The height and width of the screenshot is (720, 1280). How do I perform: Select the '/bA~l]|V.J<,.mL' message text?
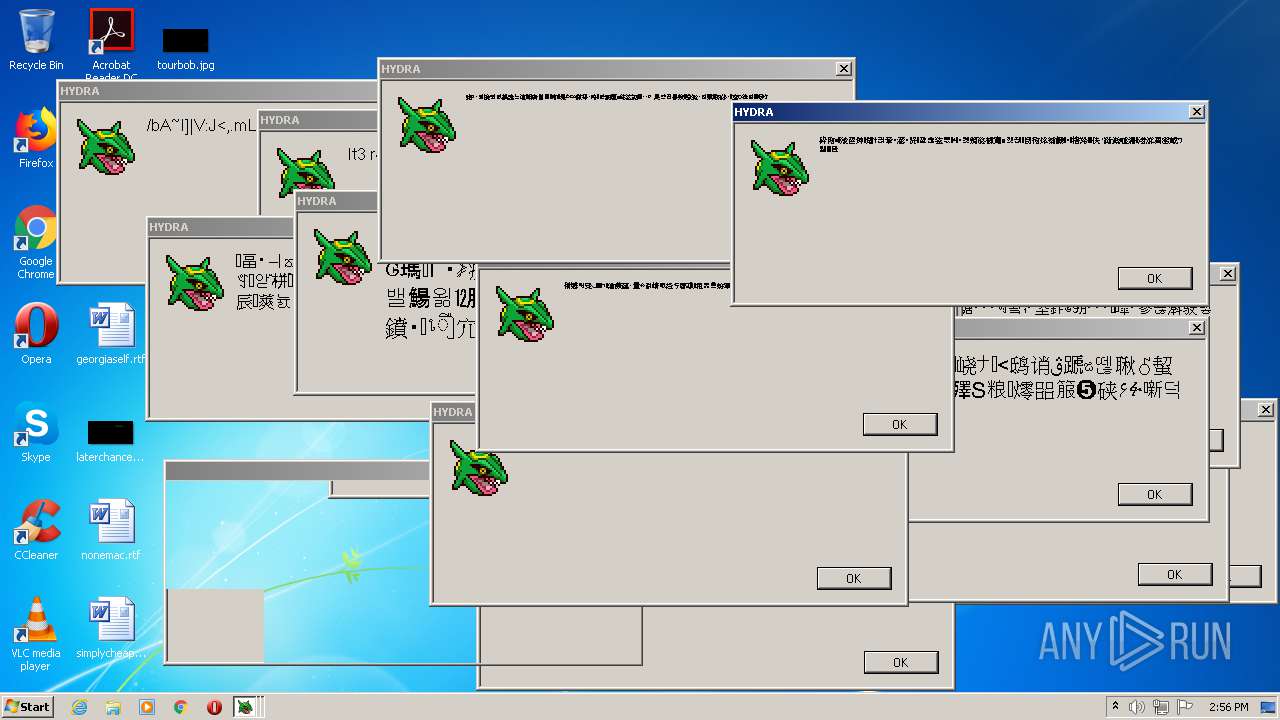click(x=201, y=126)
